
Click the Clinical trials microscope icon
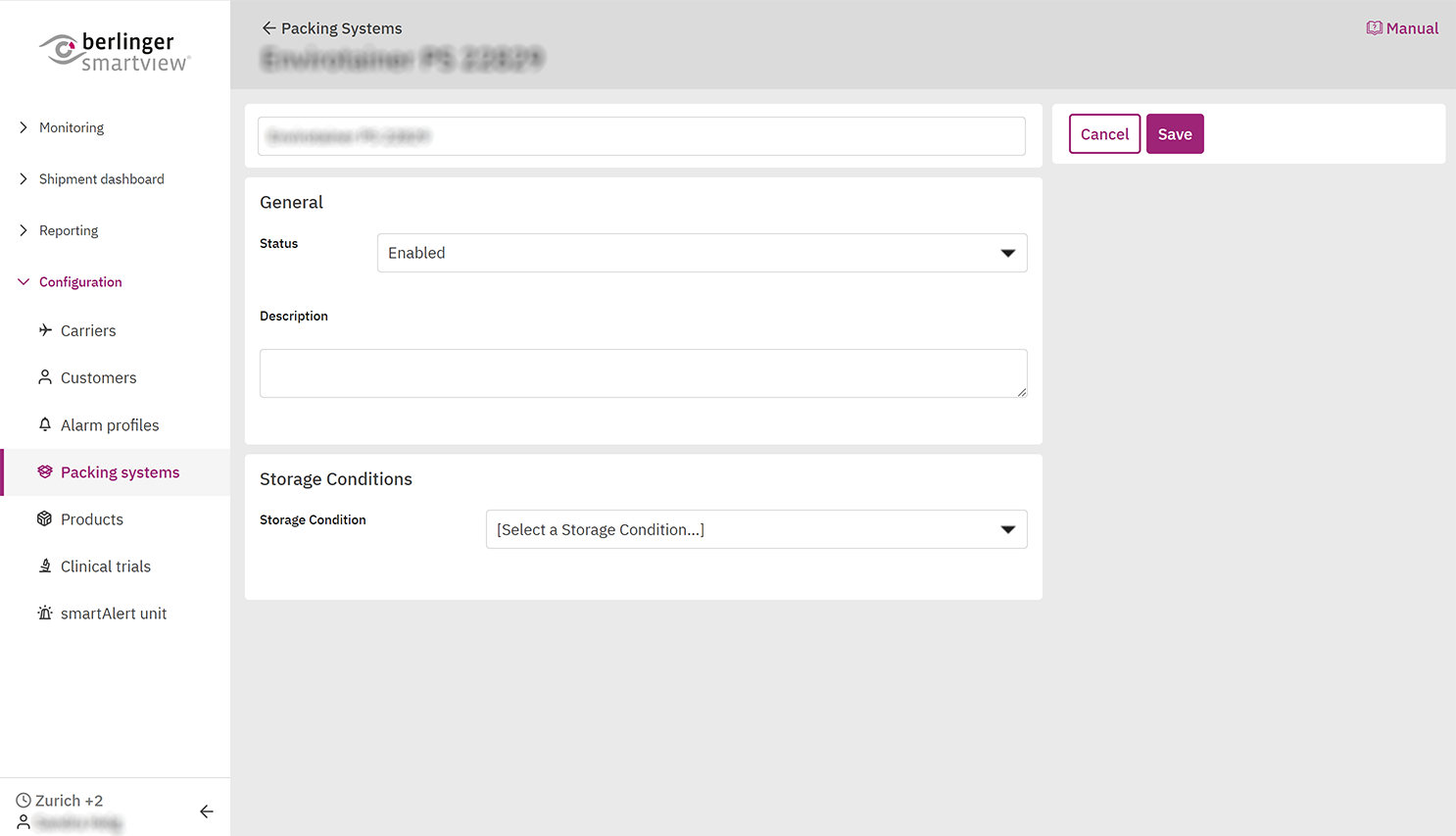pos(45,566)
